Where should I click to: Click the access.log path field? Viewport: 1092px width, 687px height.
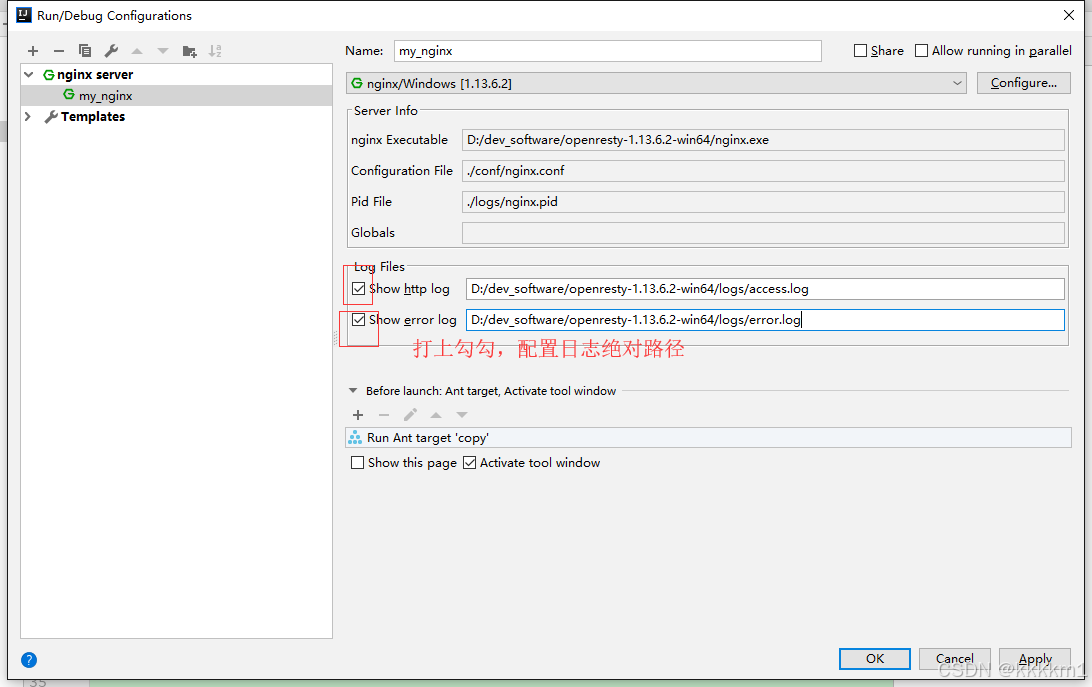(765, 289)
